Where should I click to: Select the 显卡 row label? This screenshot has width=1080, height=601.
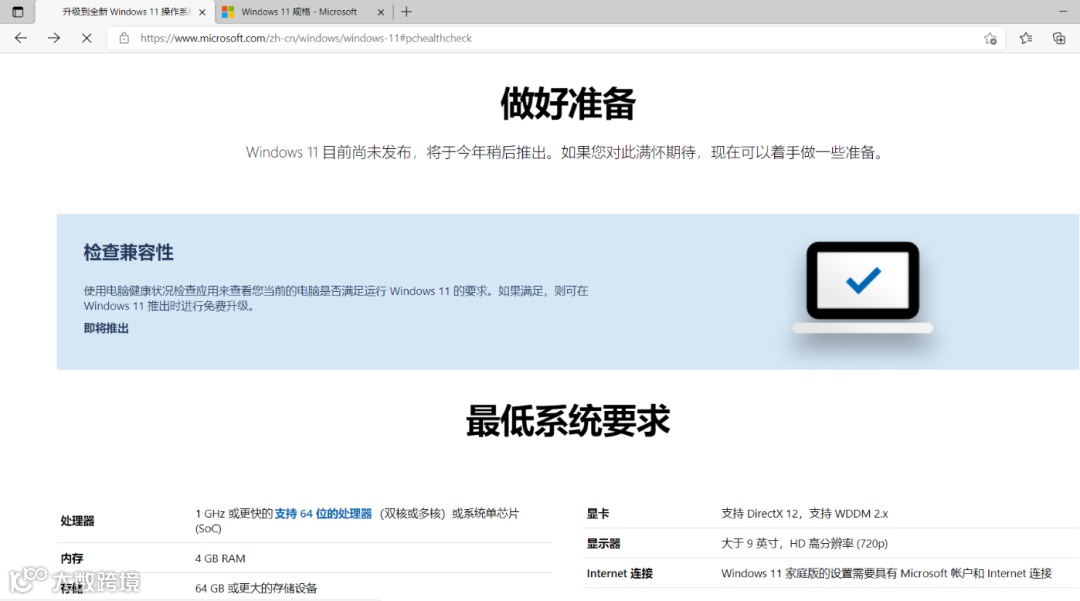(x=598, y=514)
